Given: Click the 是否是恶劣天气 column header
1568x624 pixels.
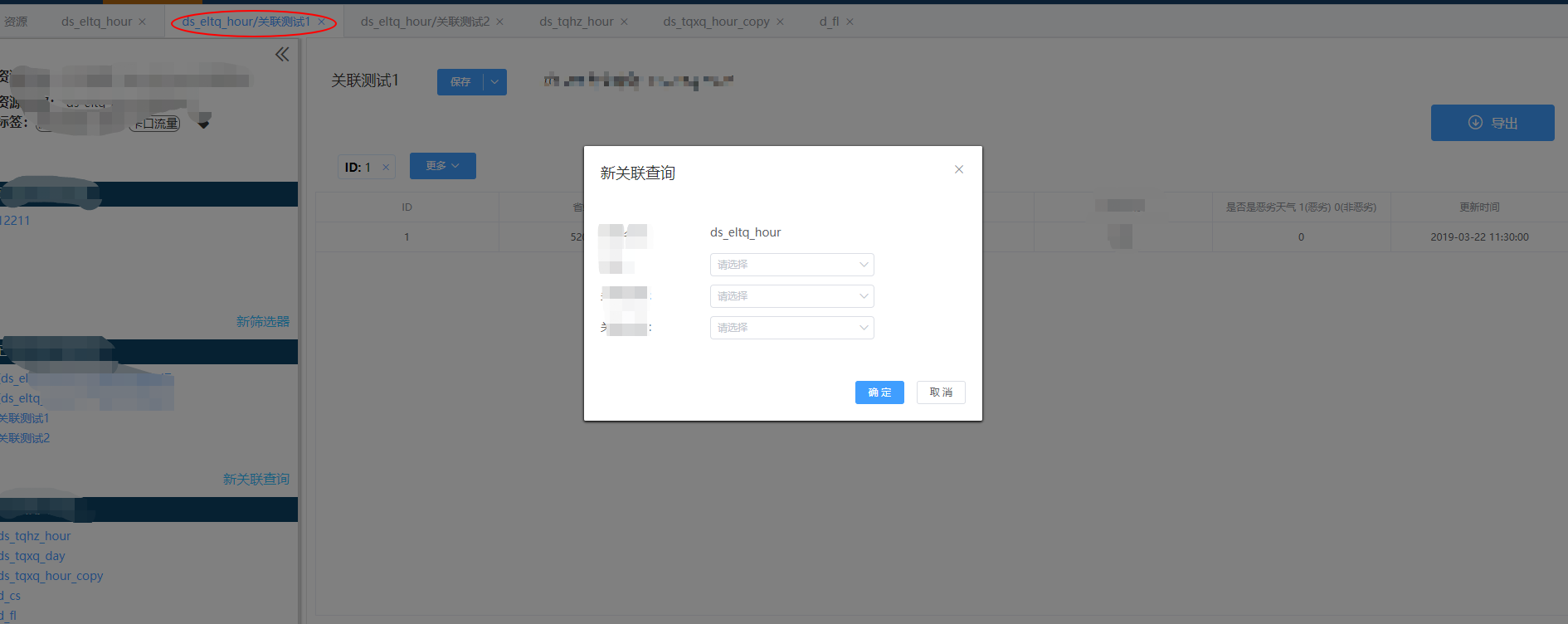Looking at the screenshot, I should click(x=1301, y=207).
